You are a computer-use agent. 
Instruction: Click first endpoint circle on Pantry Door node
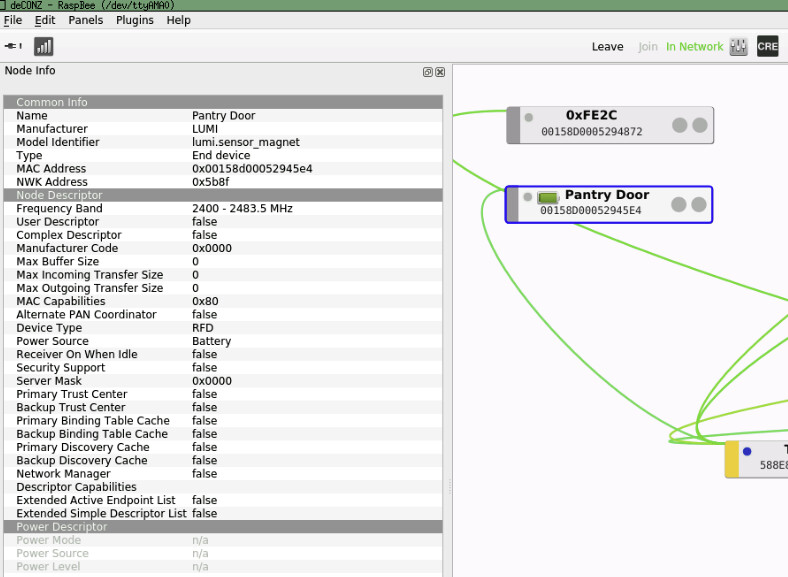point(678,205)
